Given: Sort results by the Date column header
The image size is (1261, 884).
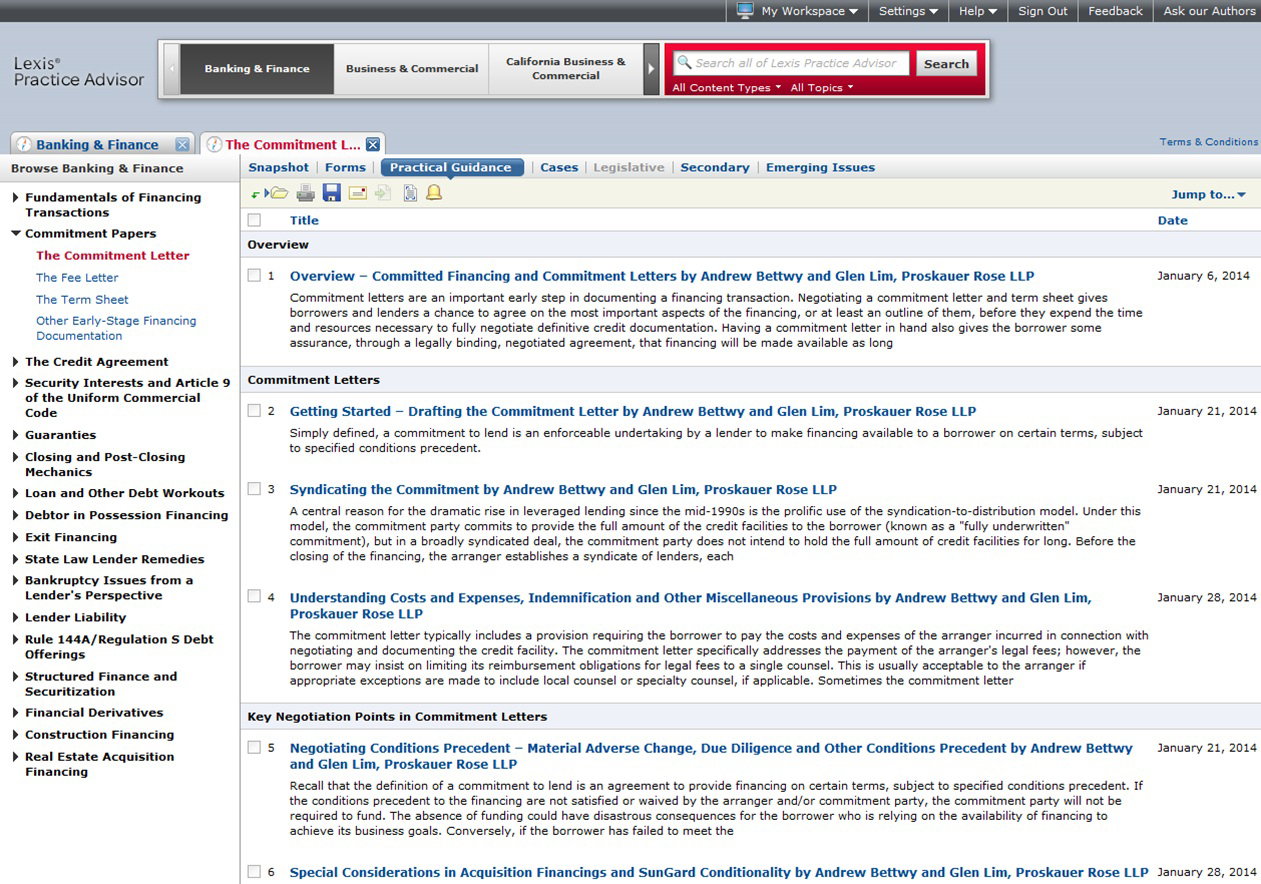Looking at the screenshot, I should (1172, 221).
